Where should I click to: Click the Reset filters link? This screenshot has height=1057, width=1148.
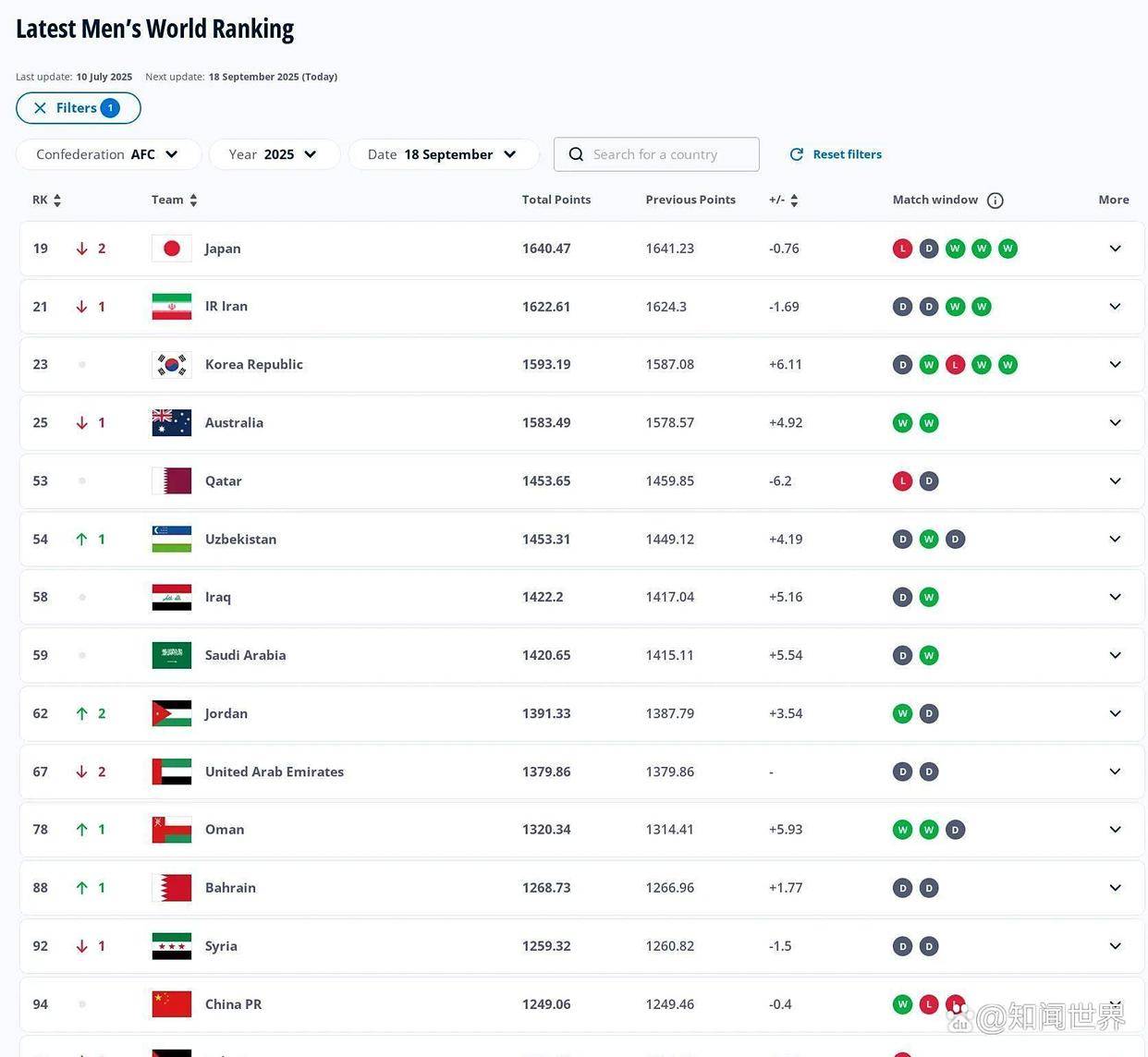(836, 154)
